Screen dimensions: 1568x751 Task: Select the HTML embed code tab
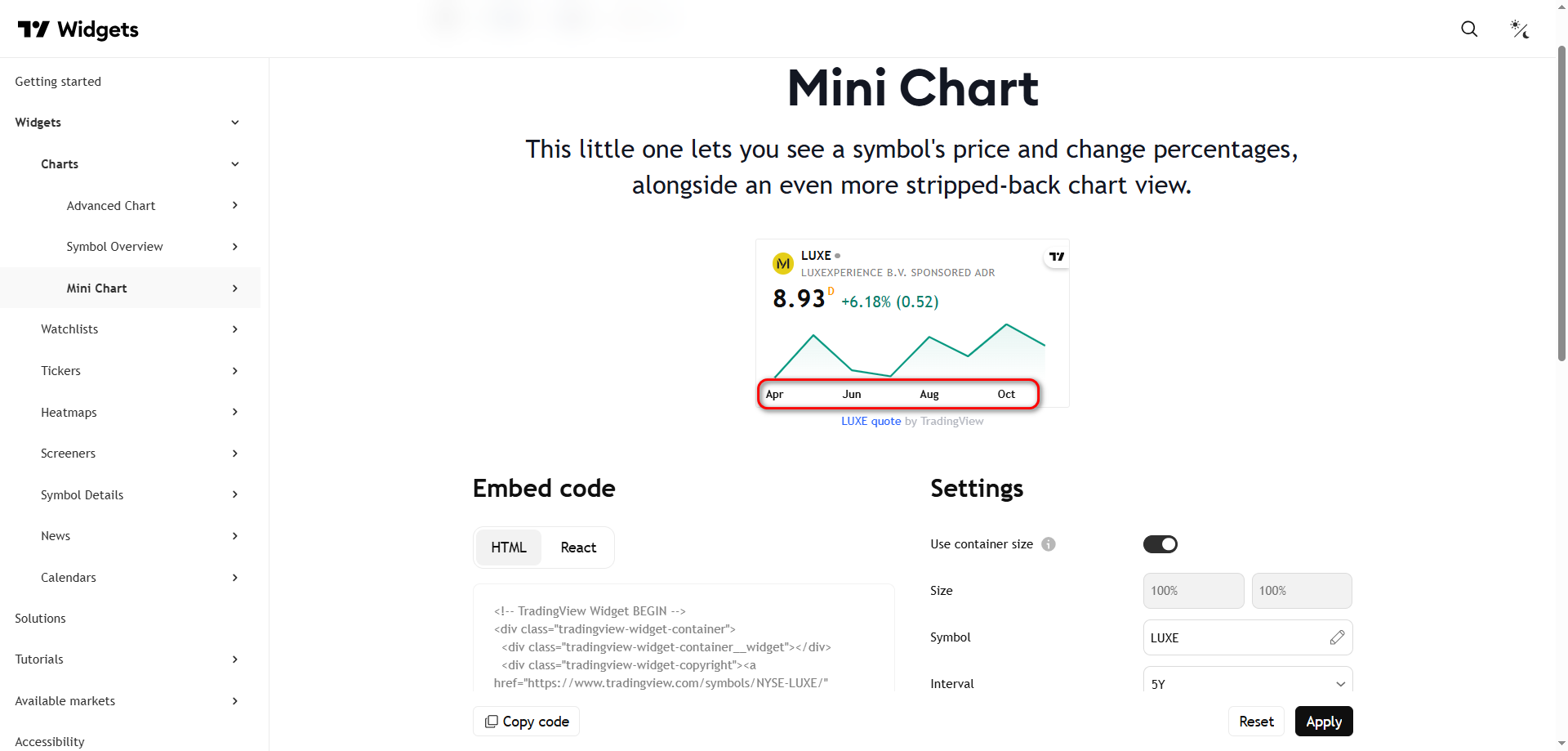tap(508, 548)
